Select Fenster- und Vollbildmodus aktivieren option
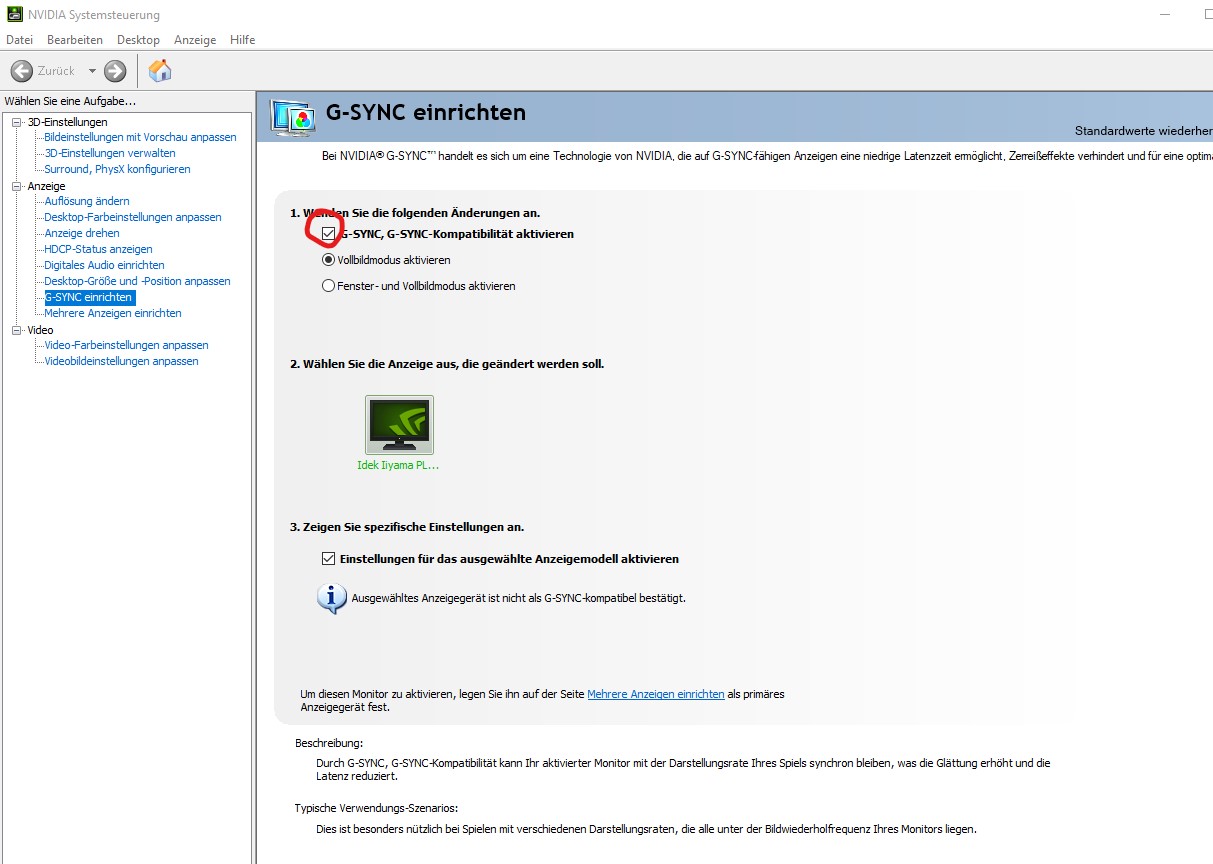This screenshot has width=1213, height=864. tap(328, 285)
